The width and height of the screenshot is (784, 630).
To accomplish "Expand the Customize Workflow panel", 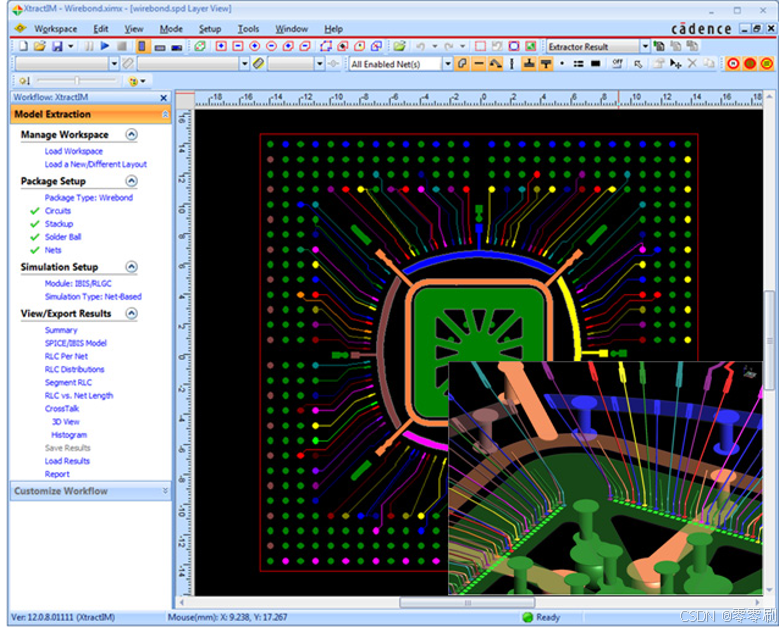I will click(165, 492).
